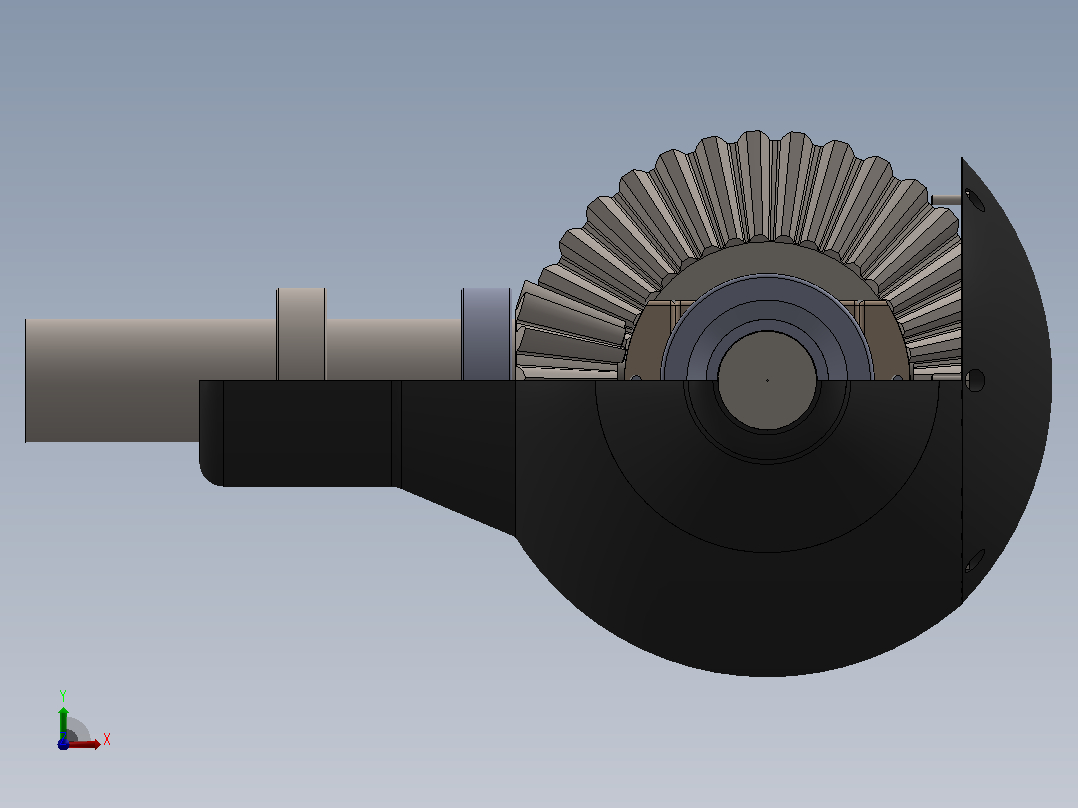Click the green Y axis arrow of the triad
The height and width of the screenshot is (808, 1078).
[x=63, y=723]
